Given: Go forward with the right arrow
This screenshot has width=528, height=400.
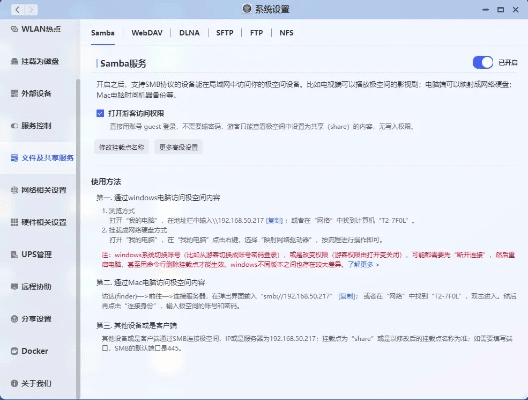Looking at the screenshot, I should [x=31, y=9].
